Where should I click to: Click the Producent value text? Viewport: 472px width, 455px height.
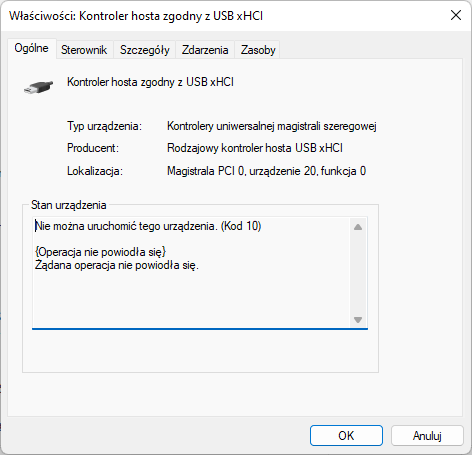[255, 148]
